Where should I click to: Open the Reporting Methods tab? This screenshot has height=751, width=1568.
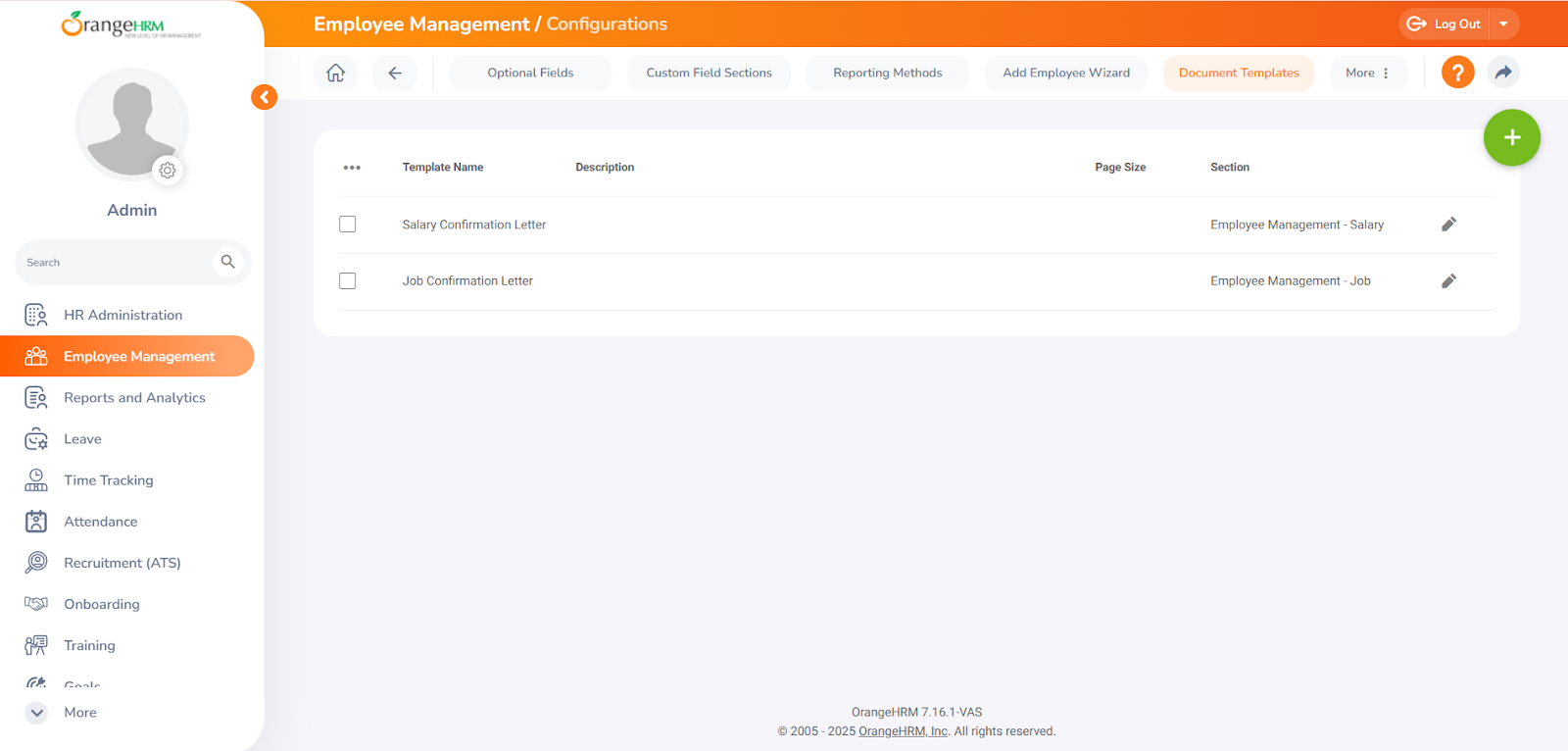click(x=887, y=73)
